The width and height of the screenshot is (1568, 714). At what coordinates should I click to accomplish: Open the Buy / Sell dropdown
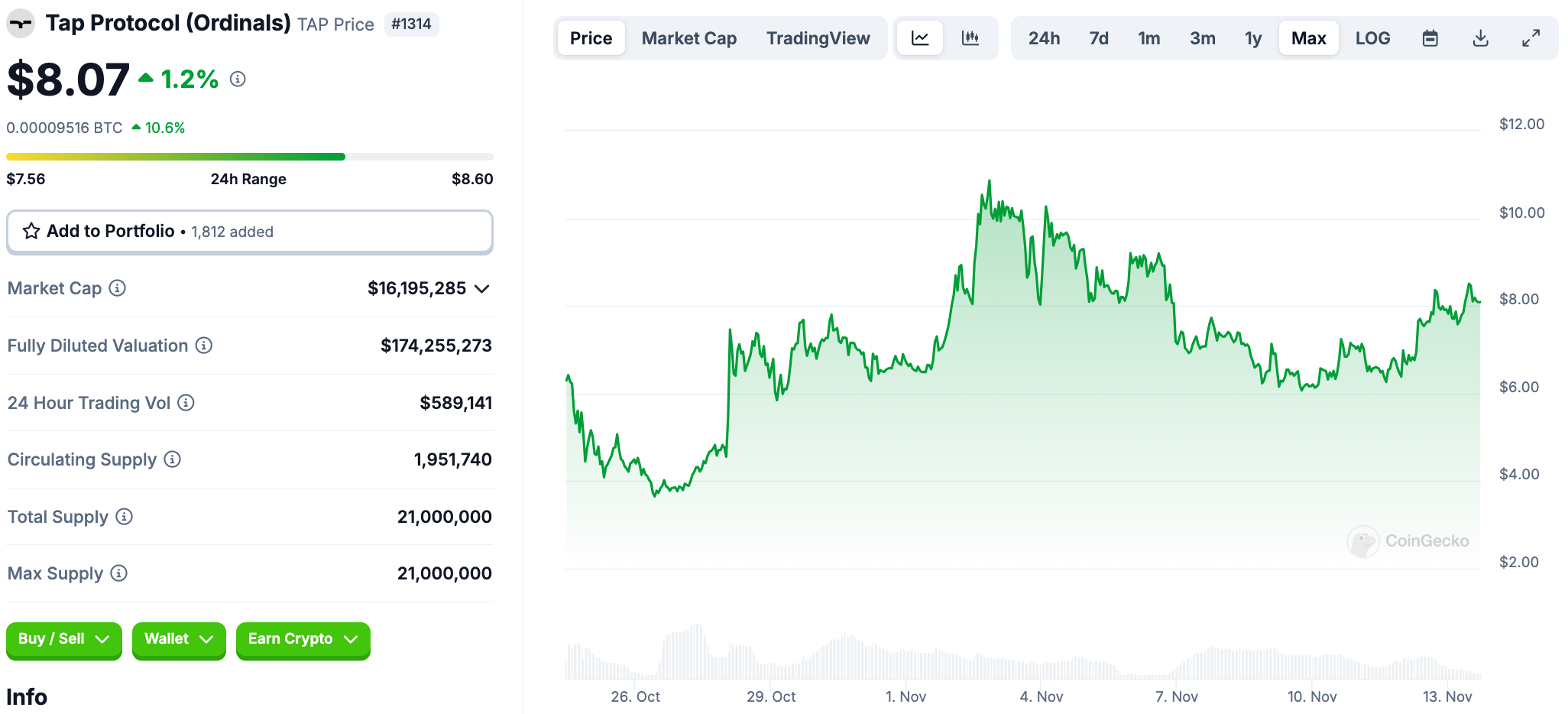(64, 640)
